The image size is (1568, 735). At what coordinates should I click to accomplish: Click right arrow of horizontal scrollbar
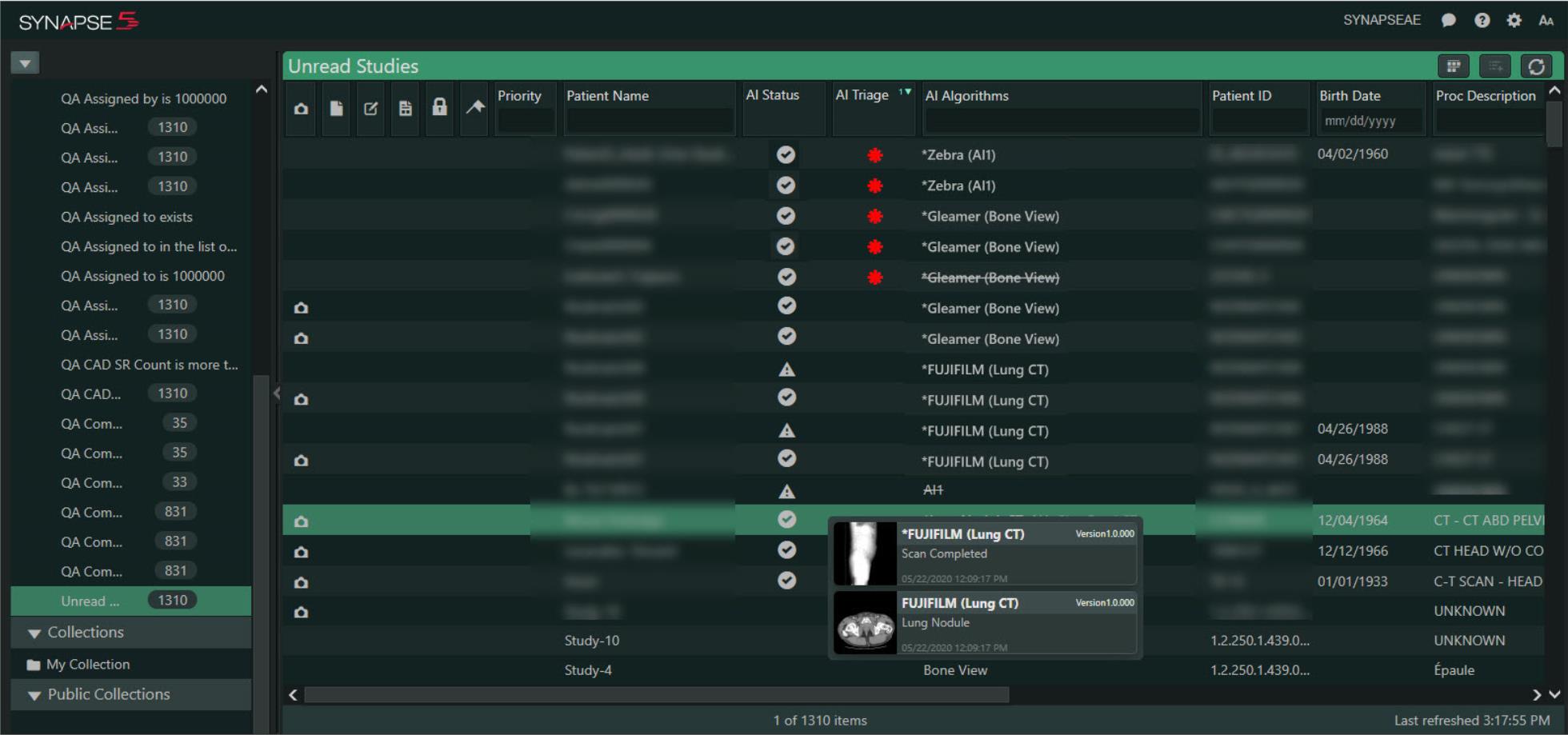(x=1536, y=695)
